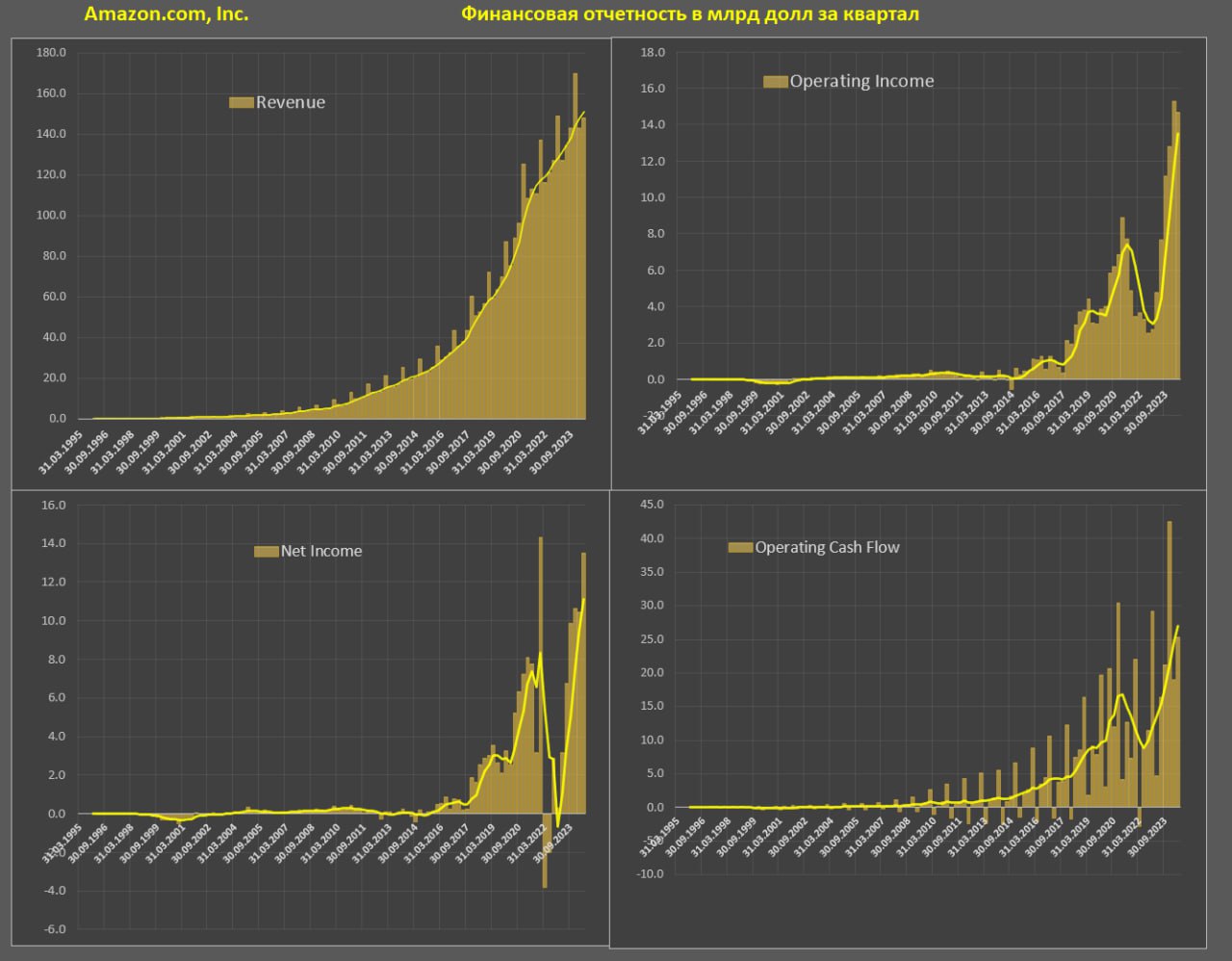Click the tallest Net Income bar
Image resolution: width=1232 pixels, height=961 pixels.
541,674
